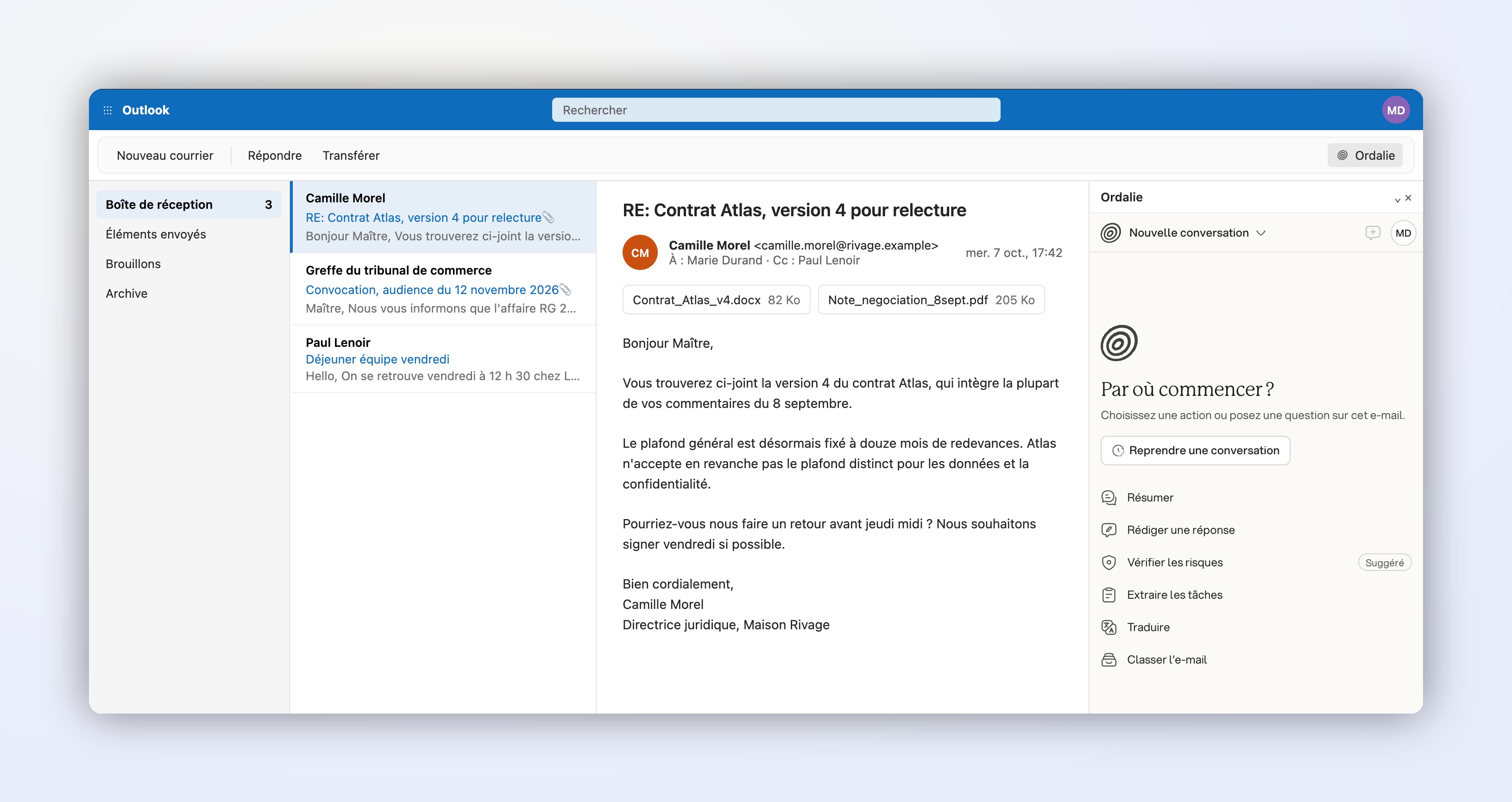Screen dimensions: 1512x802
Task: Run the Vérifier les risques shield action
Action: [1109, 563]
